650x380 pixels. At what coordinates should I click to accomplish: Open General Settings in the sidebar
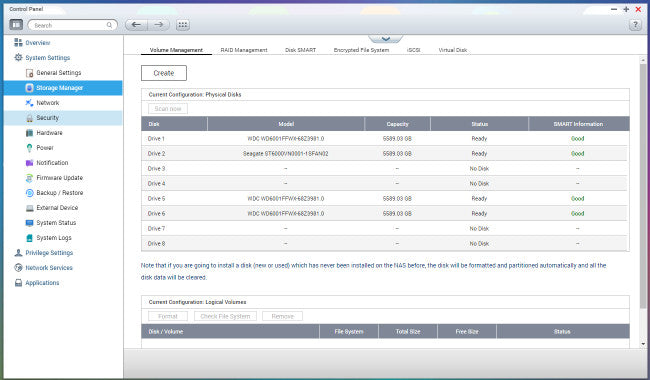click(x=59, y=73)
